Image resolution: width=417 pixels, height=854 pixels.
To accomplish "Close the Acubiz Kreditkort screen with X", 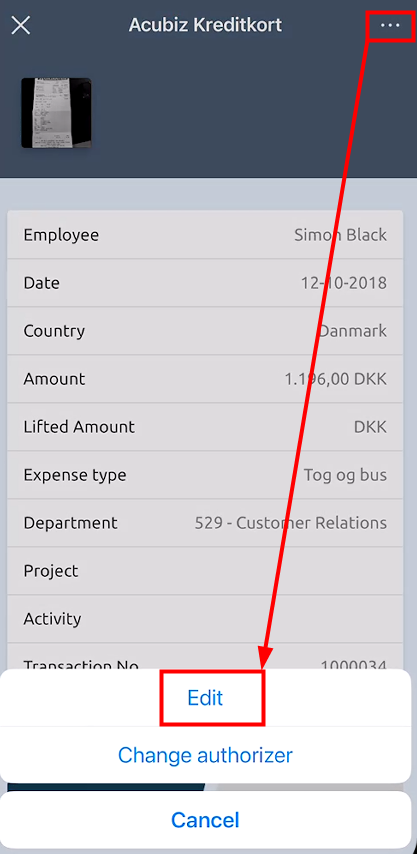I will tap(21, 25).
